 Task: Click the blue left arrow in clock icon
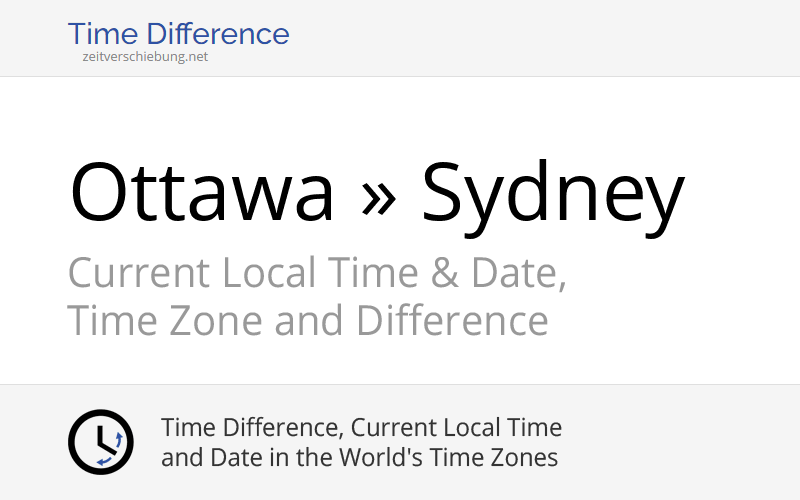104,461
